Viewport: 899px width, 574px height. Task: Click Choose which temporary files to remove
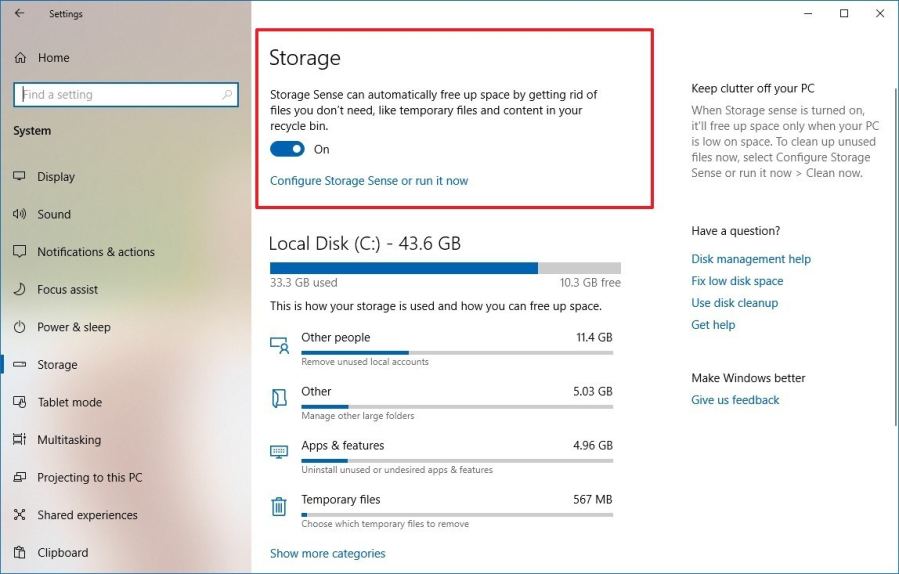coord(385,523)
